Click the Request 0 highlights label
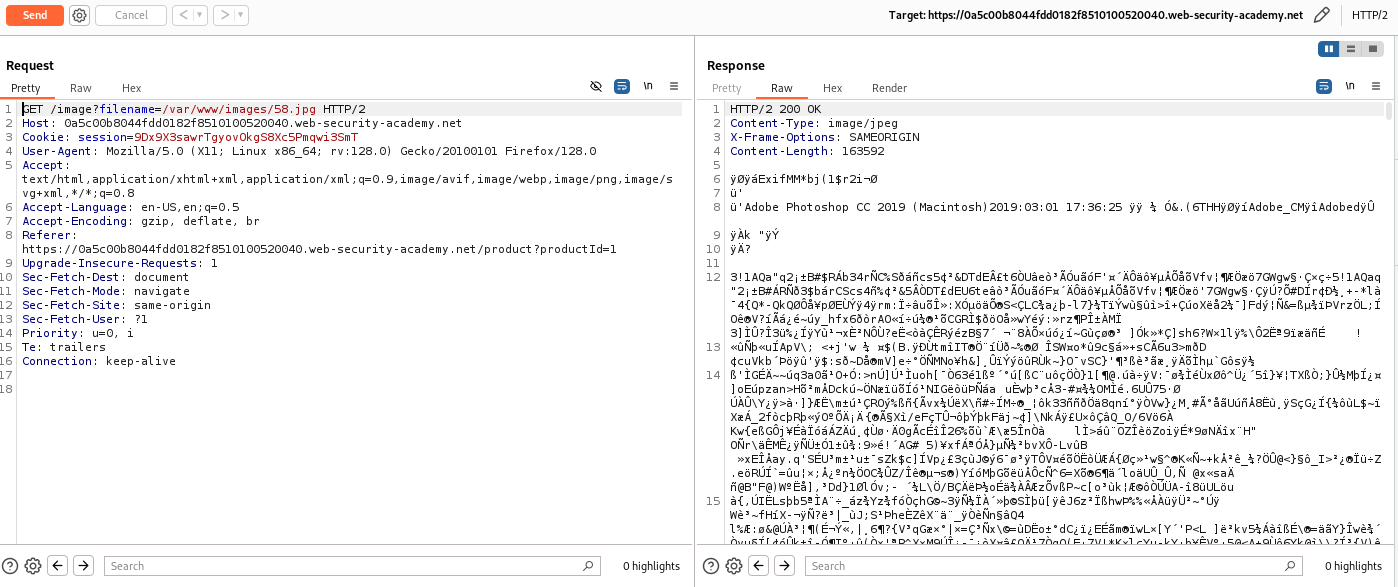 (x=651, y=566)
